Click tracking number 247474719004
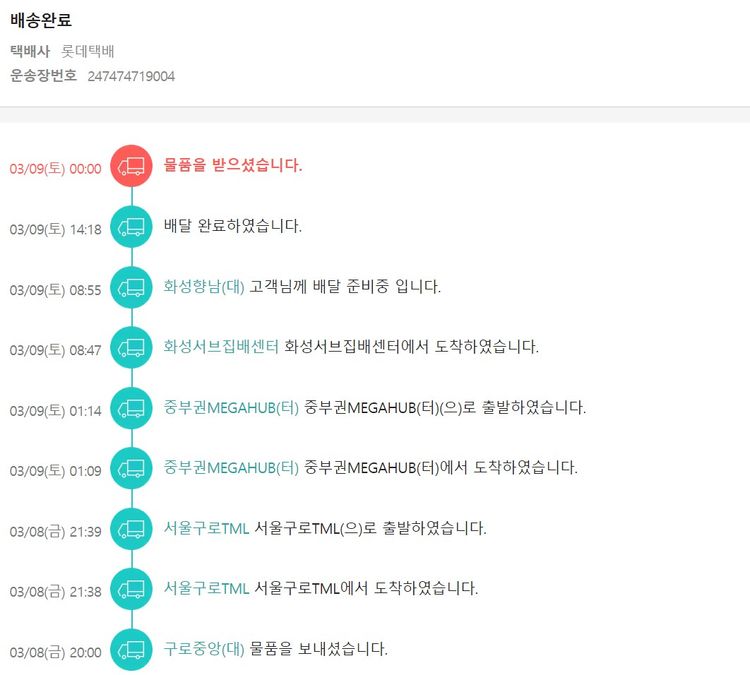The width and height of the screenshot is (750, 675). [131, 76]
